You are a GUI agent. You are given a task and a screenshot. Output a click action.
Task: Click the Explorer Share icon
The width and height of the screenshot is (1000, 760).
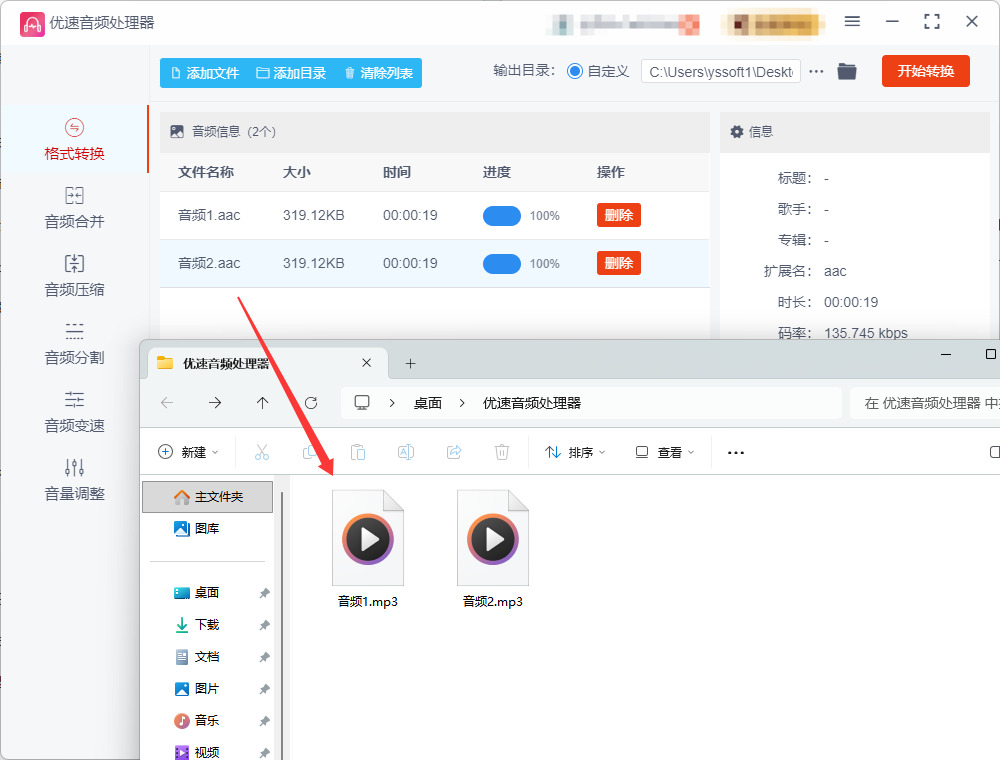(x=454, y=452)
